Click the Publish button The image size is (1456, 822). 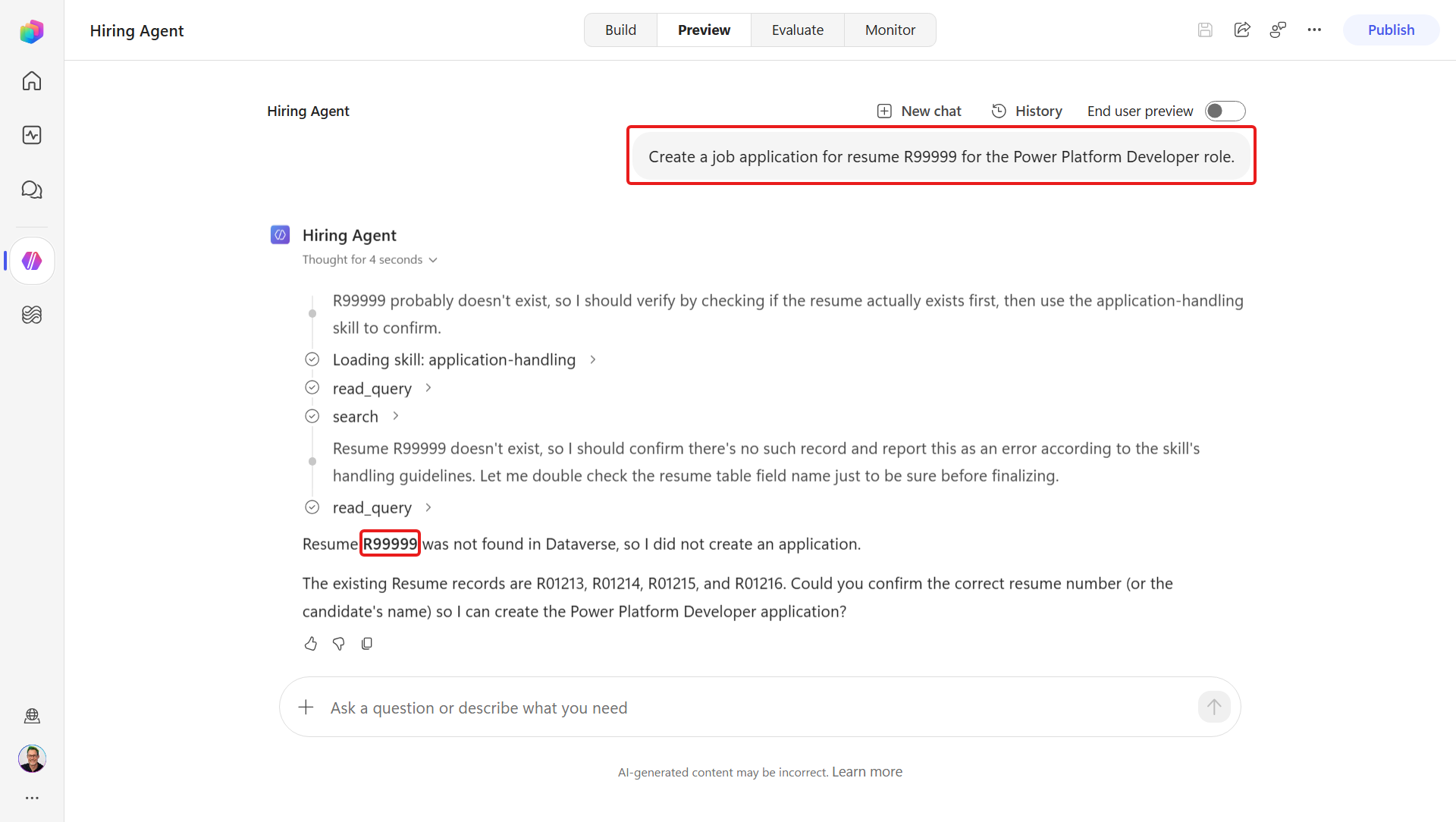coord(1392,30)
